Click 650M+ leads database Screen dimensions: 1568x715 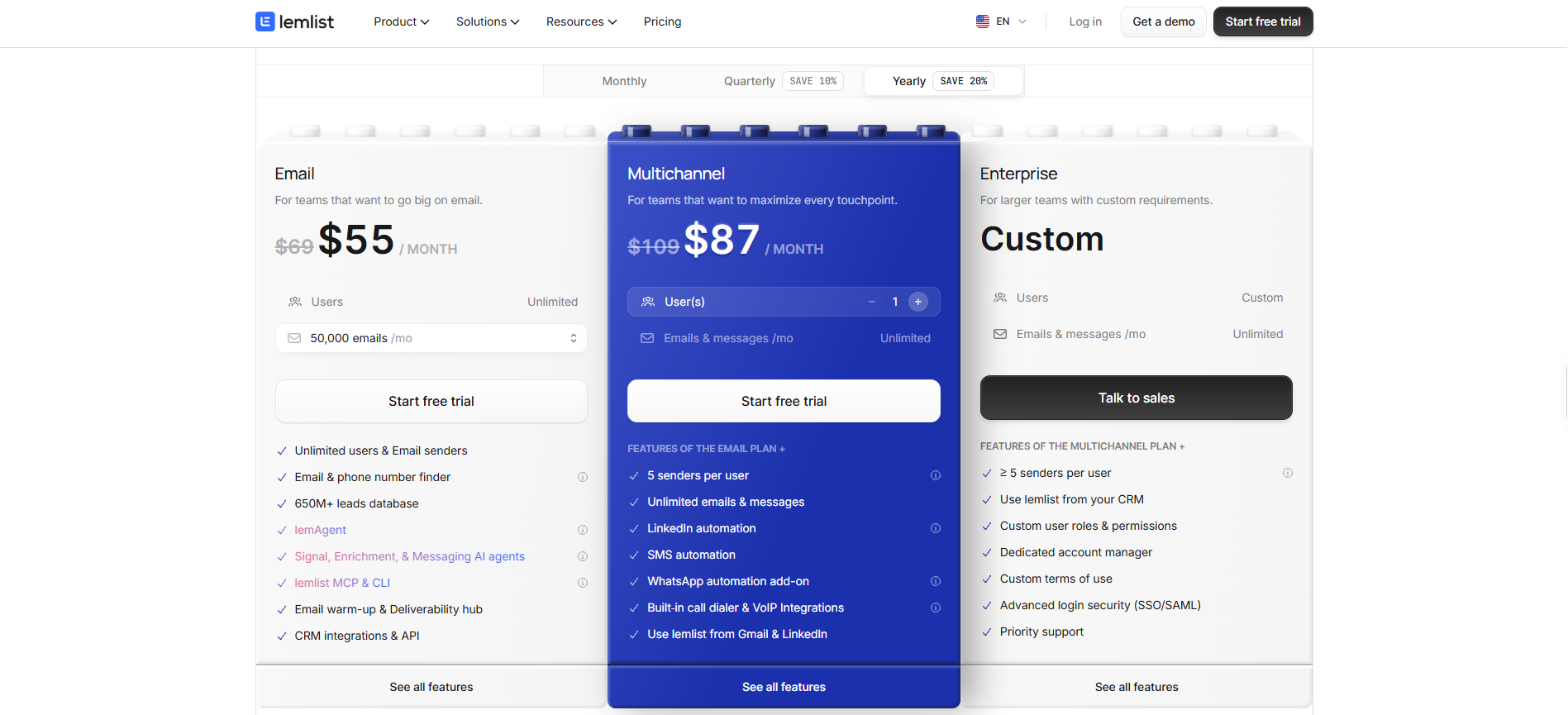pyautogui.click(x=357, y=503)
